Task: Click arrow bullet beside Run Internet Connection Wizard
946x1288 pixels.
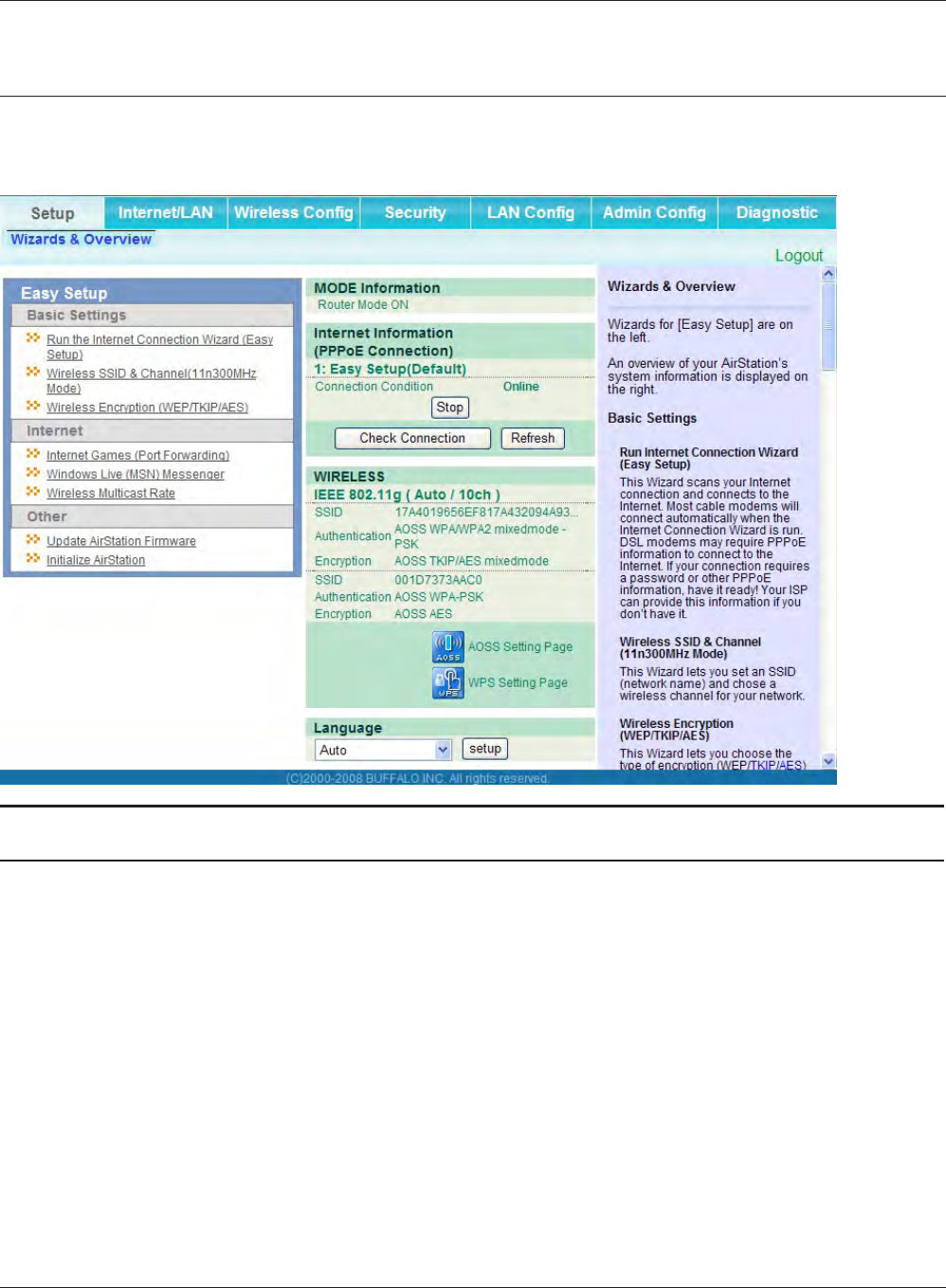Action: click(x=33, y=337)
